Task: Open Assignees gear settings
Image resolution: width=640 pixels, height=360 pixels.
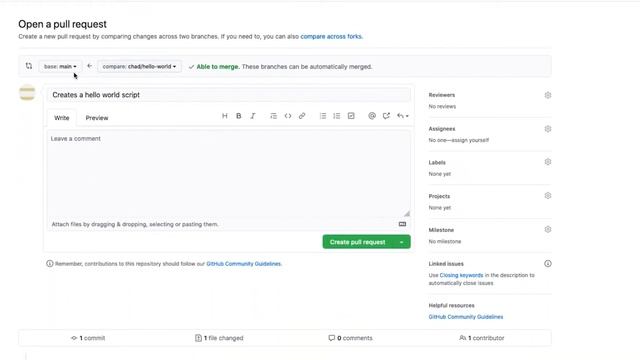Action: pos(548,129)
